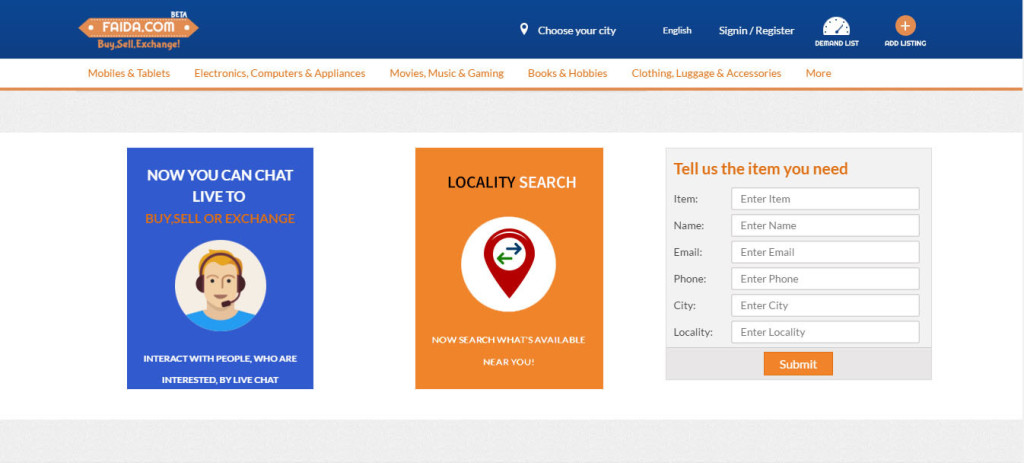This screenshot has height=463, width=1024.
Task: Click the headset agent avatar icon
Action: pos(220,285)
